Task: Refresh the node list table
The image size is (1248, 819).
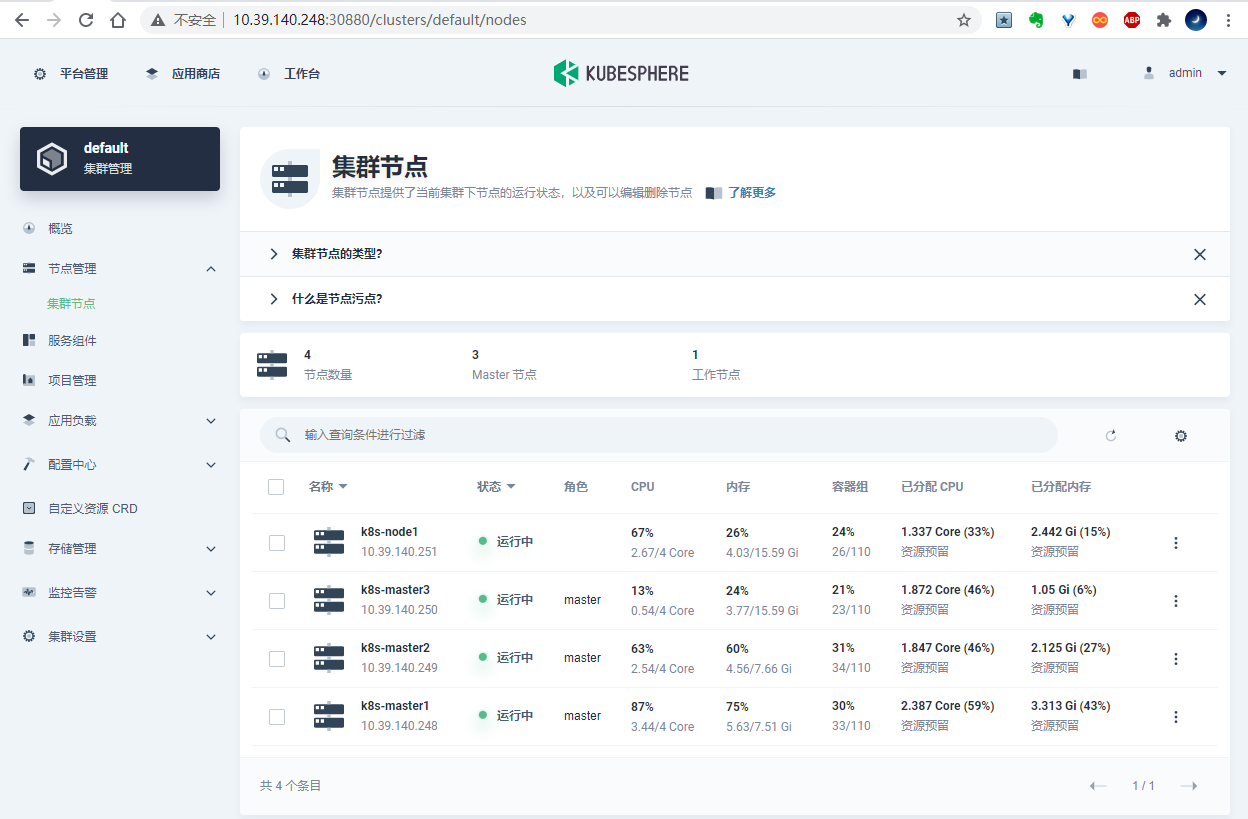Action: [x=1110, y=435]
